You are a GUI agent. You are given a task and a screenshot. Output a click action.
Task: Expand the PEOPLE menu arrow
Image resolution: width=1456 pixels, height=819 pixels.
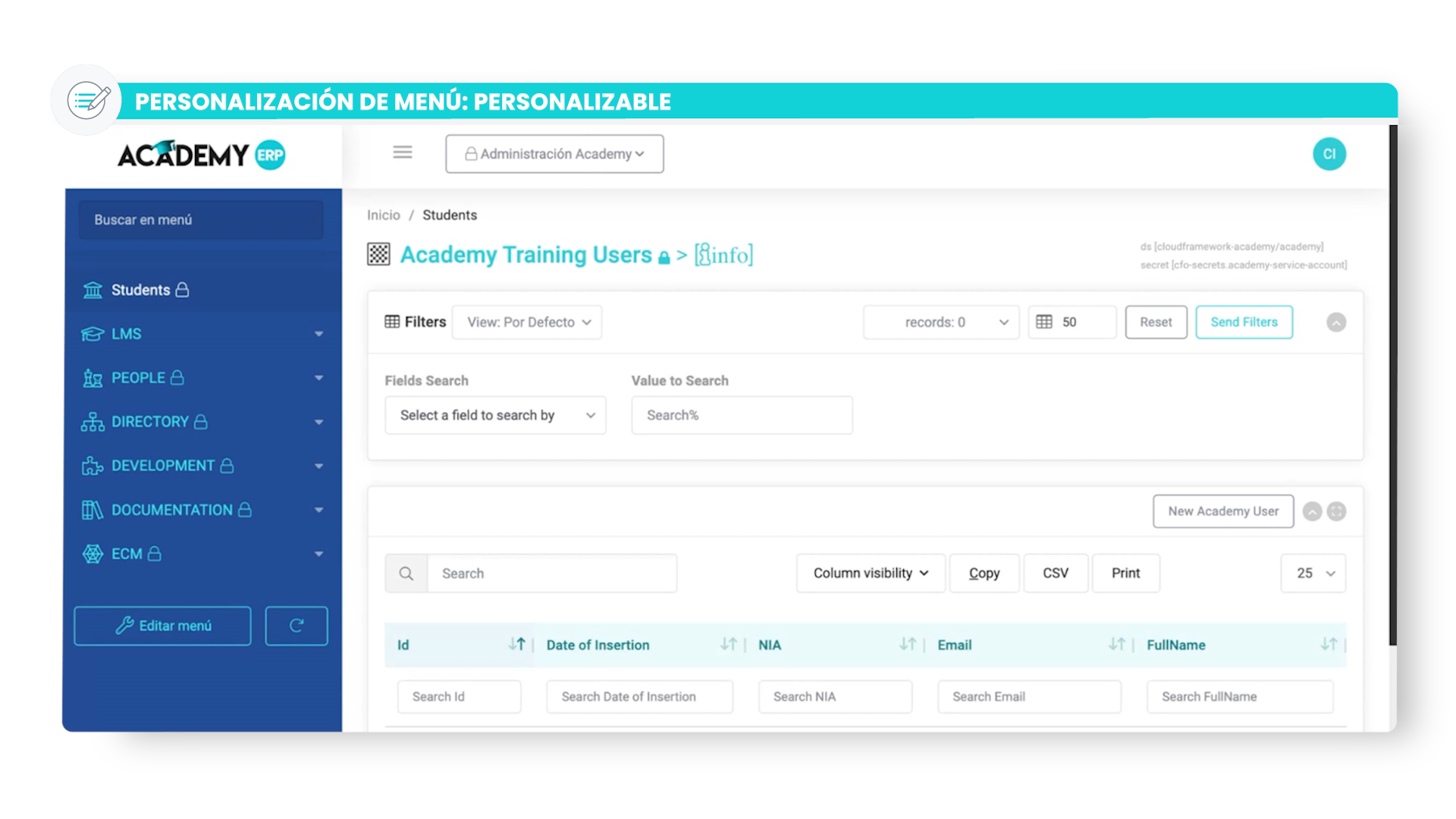(318, 378)
